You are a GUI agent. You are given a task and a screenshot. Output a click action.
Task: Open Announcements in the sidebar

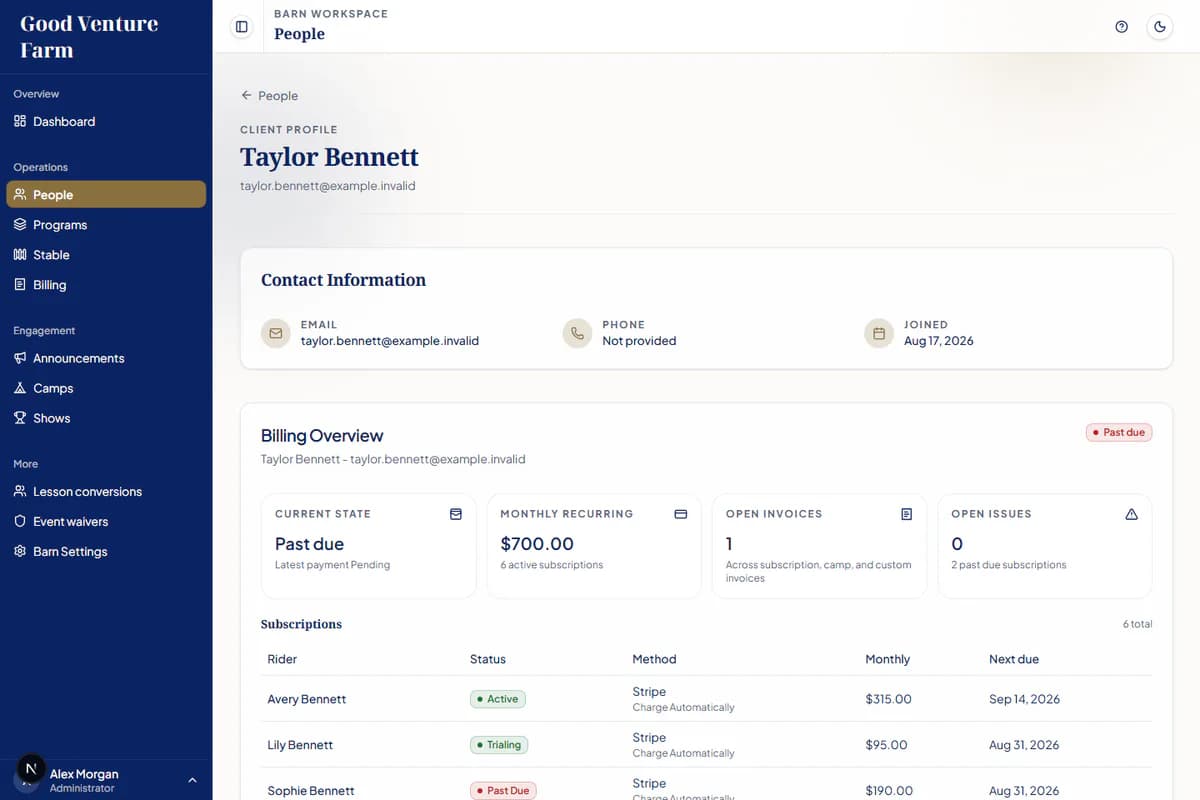pyautogui.click(x=106, y=358)
